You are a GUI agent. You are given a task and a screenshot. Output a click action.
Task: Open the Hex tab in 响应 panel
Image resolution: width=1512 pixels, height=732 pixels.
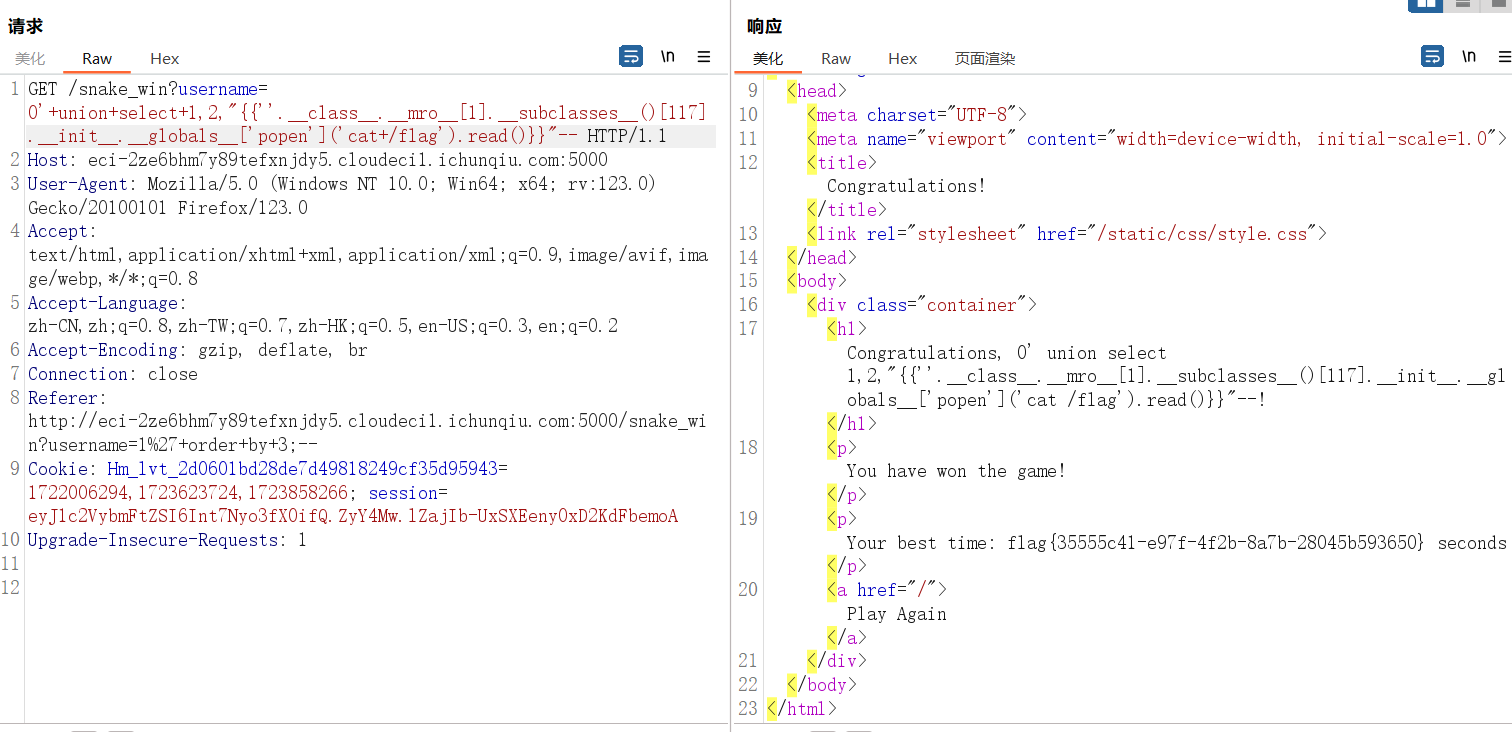903,59
